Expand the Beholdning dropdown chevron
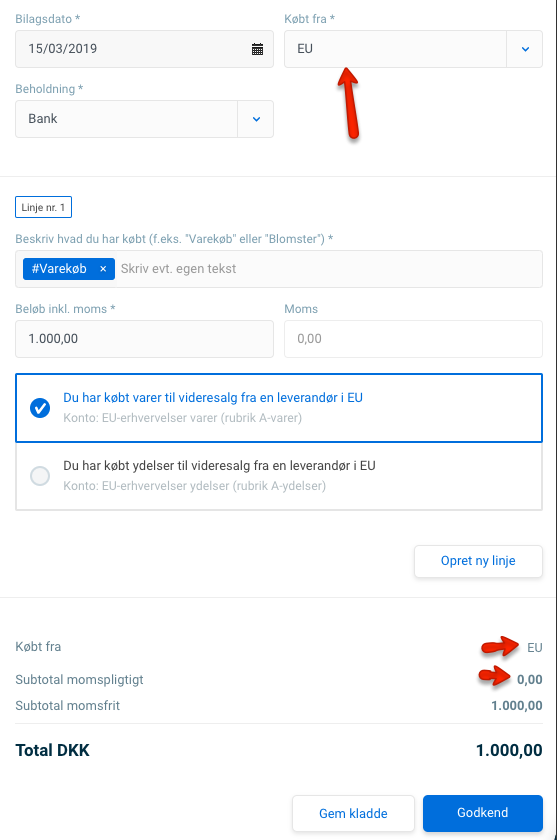Screen dimensions: 557x840 pos(256,119)
